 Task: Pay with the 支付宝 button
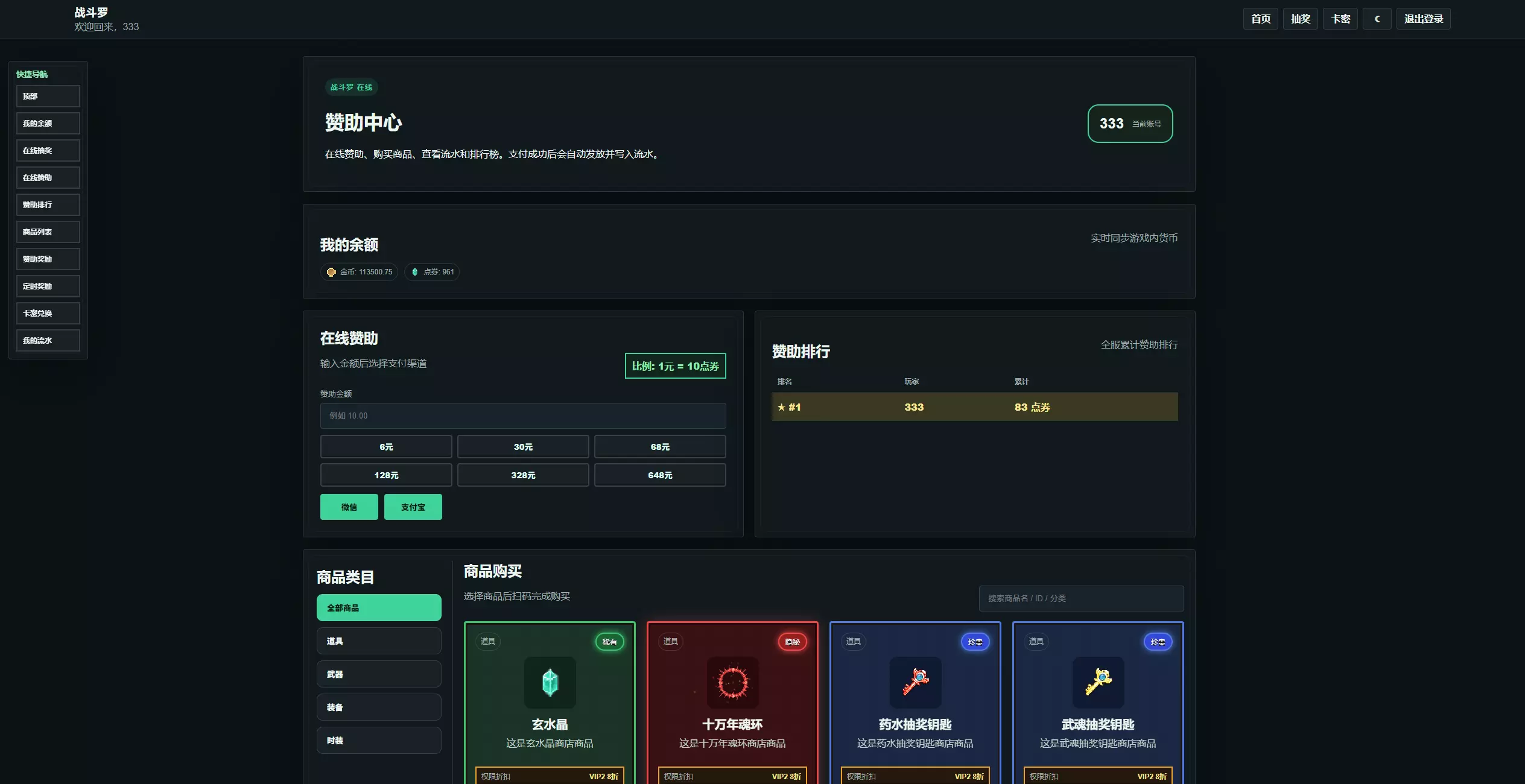click(413, 507)
